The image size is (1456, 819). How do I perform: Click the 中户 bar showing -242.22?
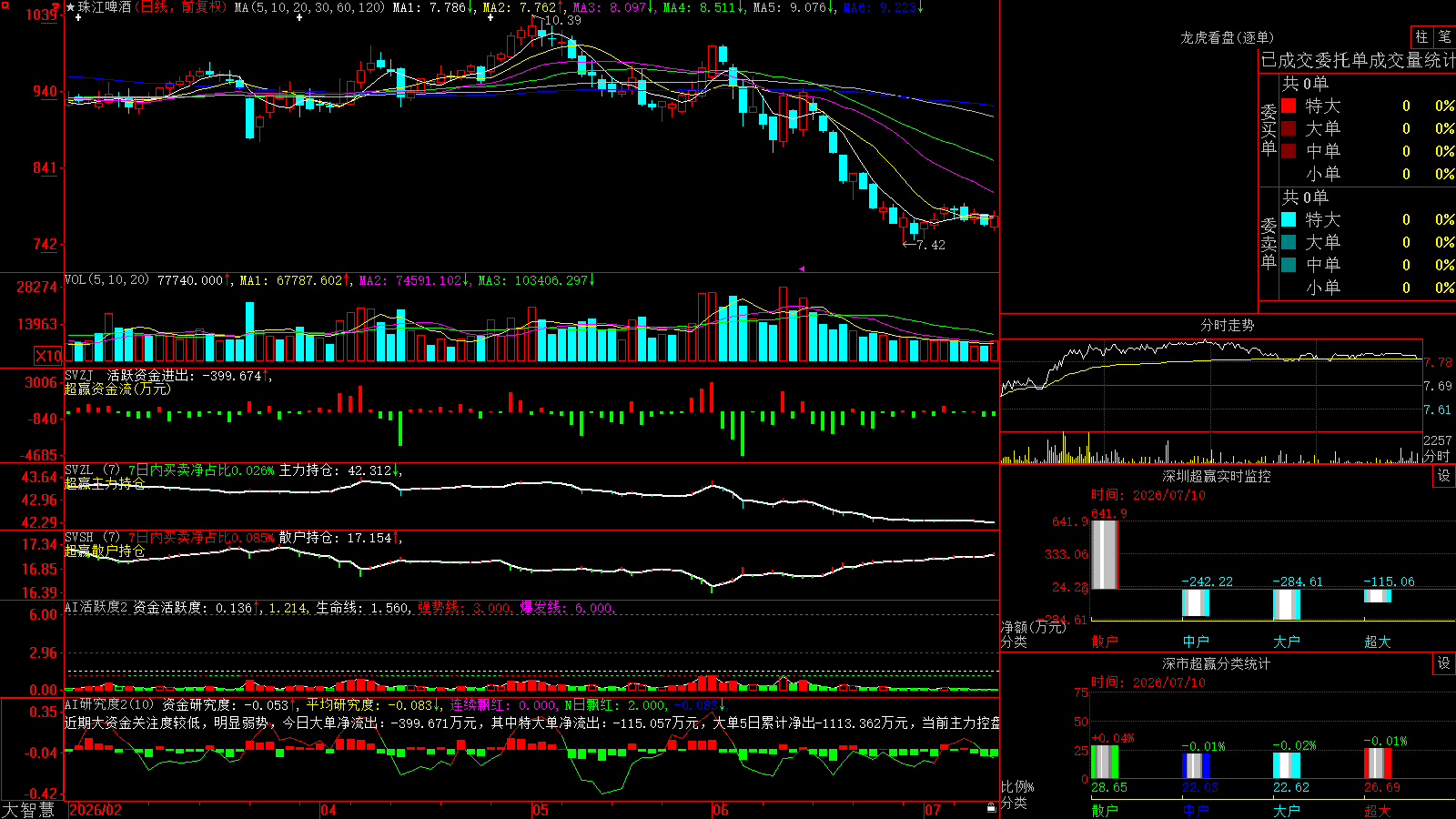(1196, 602)
